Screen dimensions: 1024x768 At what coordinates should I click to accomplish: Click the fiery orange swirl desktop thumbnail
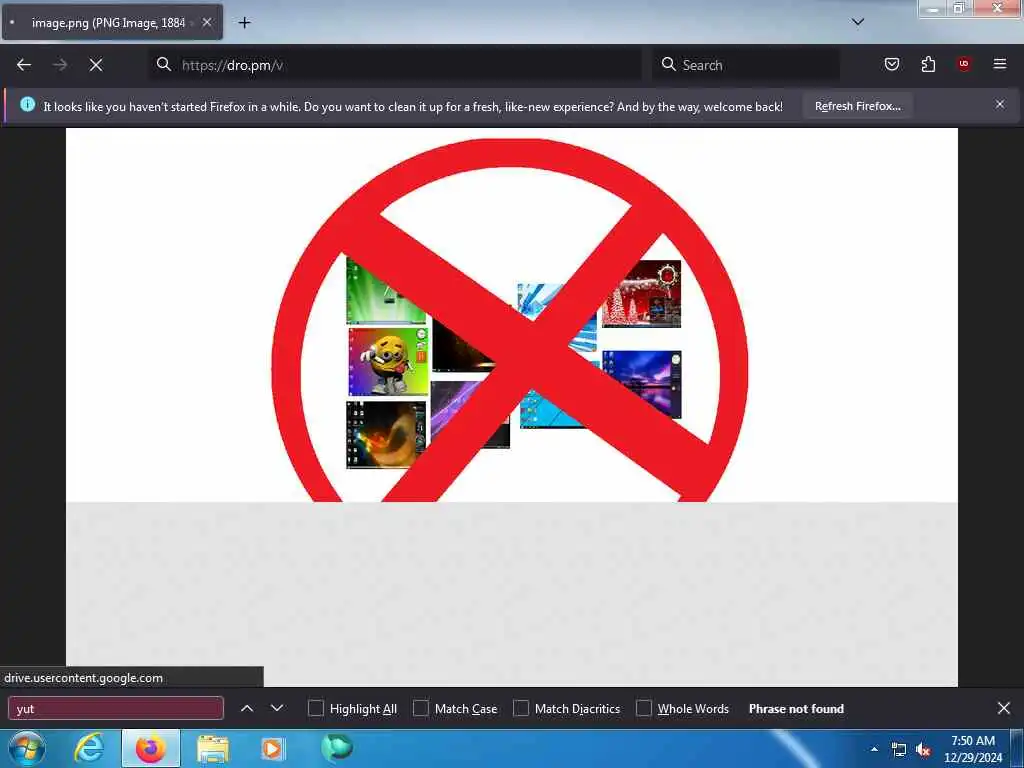[385, 434]
